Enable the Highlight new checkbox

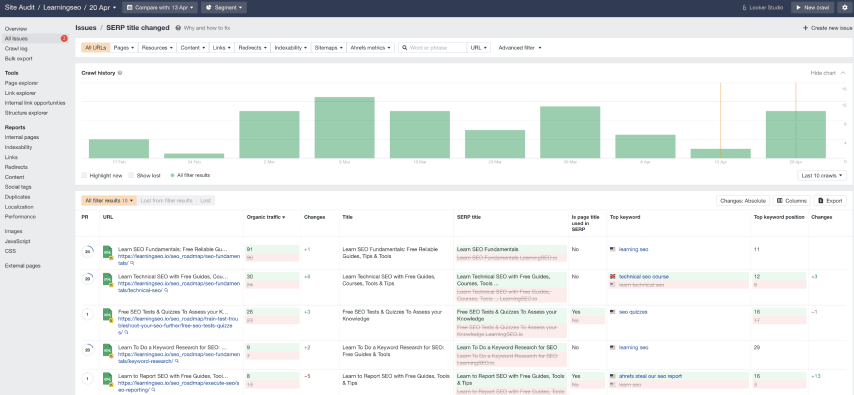84,175
